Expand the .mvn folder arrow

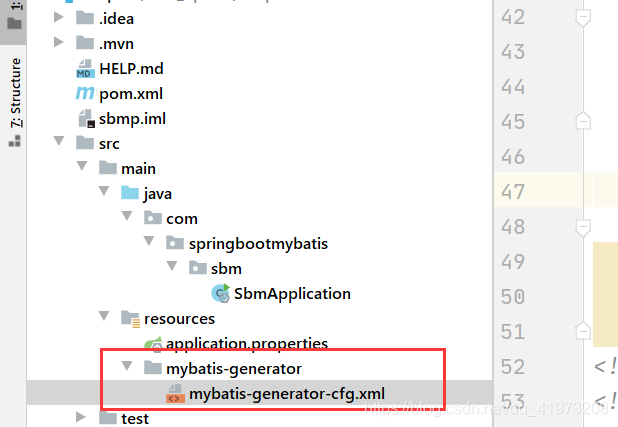click(x=59, y=42)
